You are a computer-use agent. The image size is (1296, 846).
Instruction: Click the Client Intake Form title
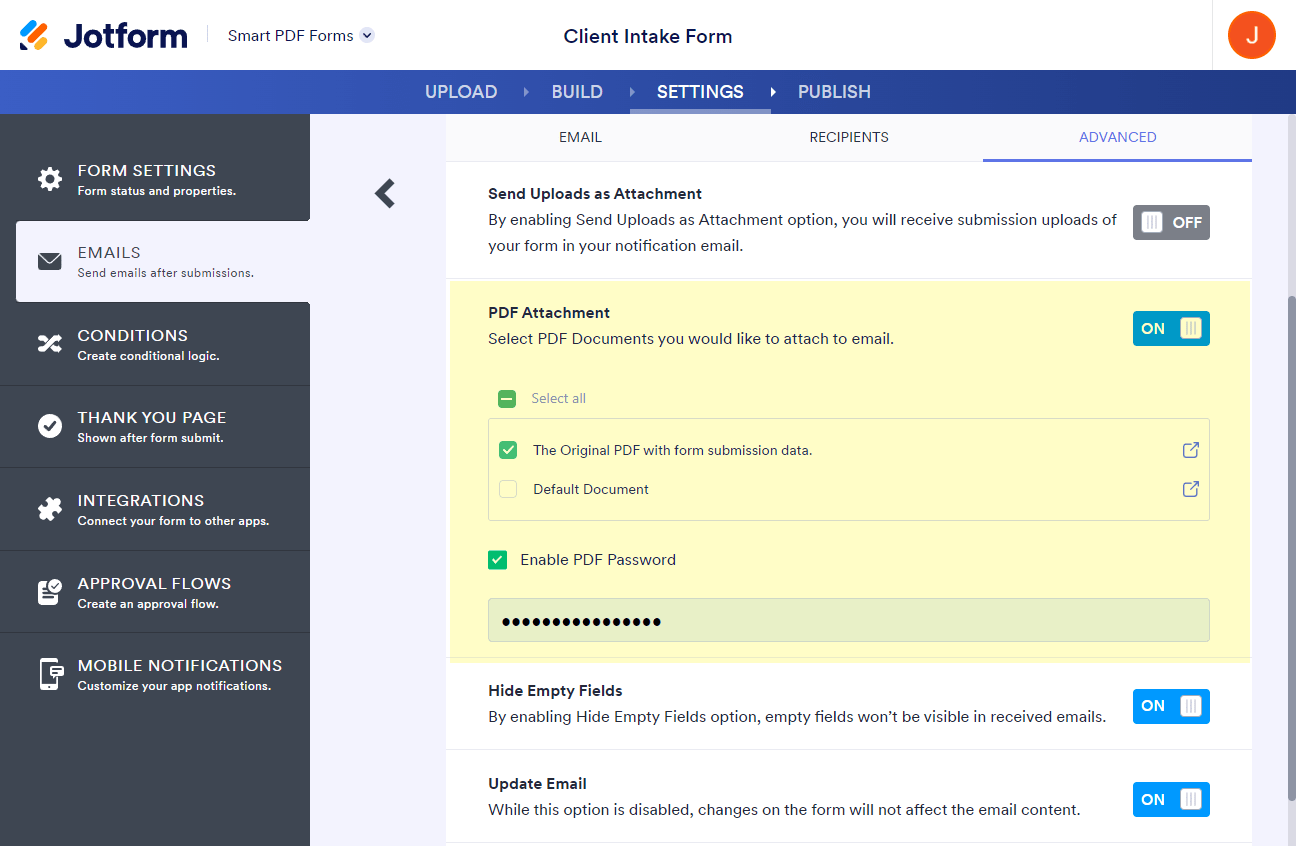pyautogui.click(x=648, y=36)
